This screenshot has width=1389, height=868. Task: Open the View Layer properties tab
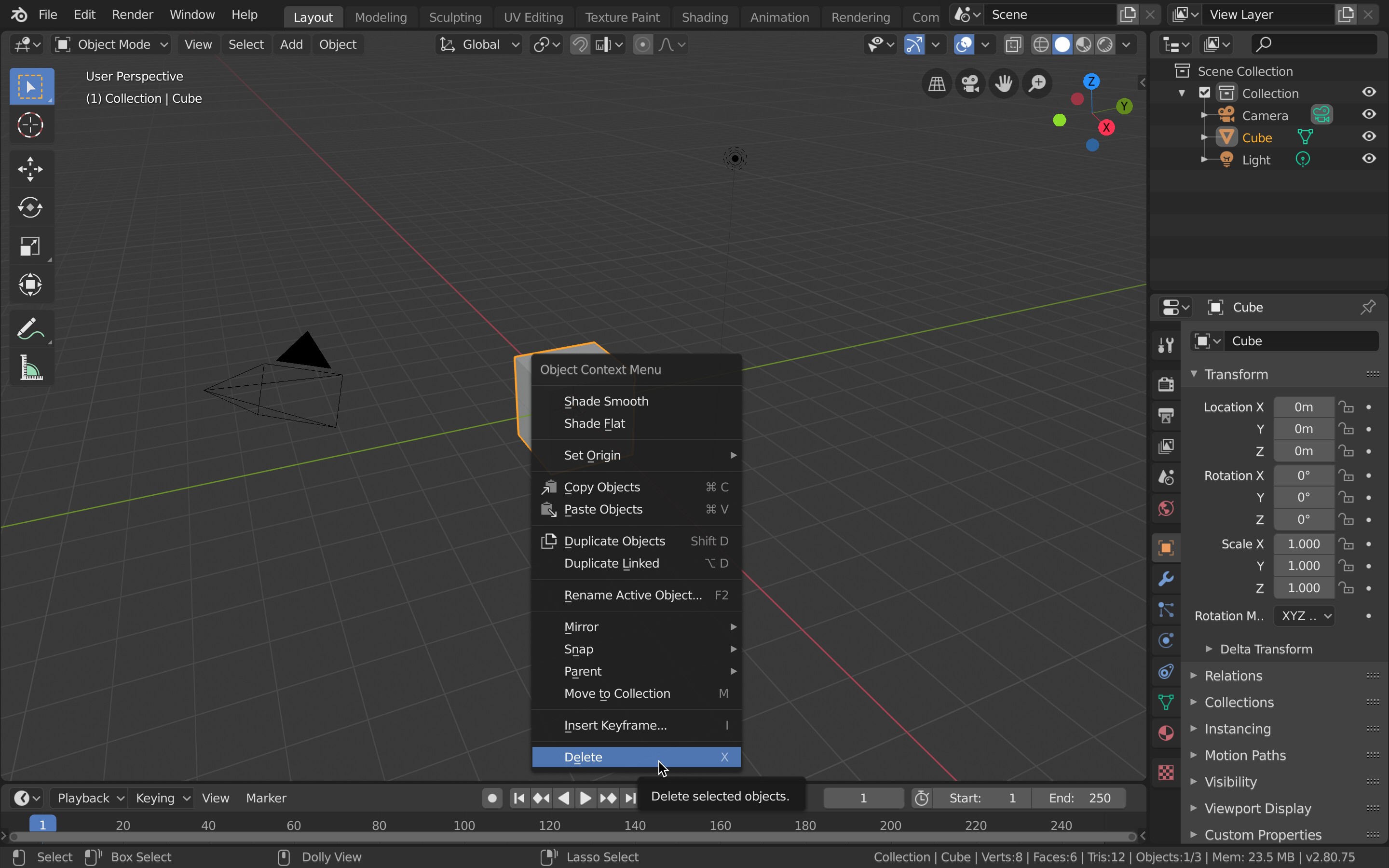(1166, 446)
